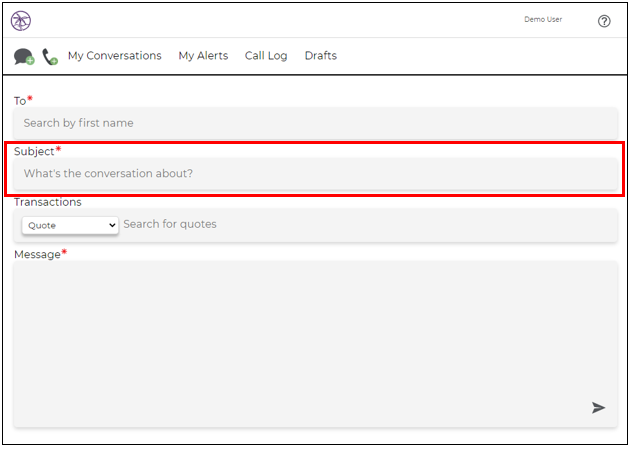This screenshot has height=449, width=631.
Task: Click the Message field label
Action: click(x=37, y=255)
